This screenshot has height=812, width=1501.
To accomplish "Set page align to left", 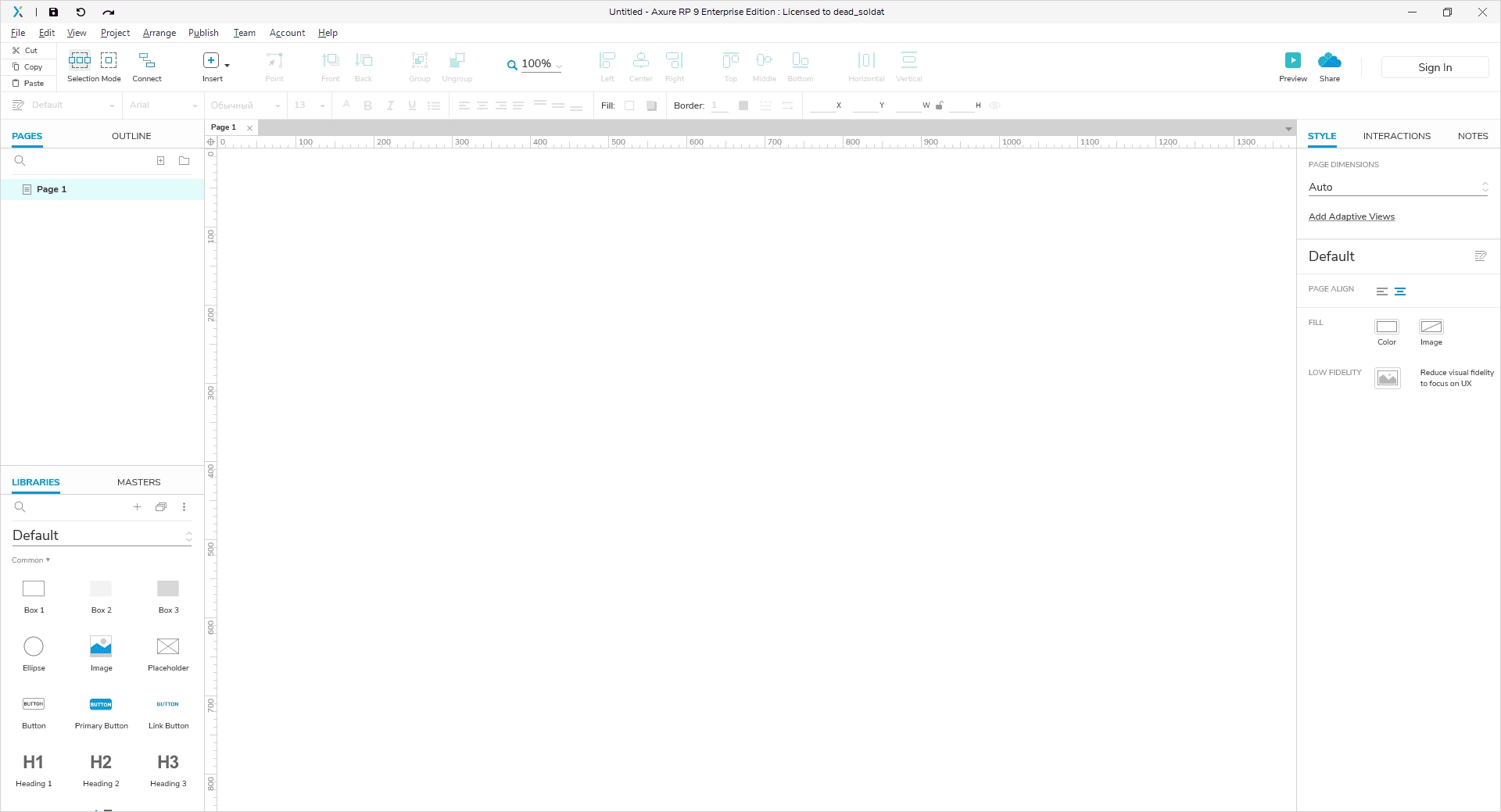I will 1382,292.
